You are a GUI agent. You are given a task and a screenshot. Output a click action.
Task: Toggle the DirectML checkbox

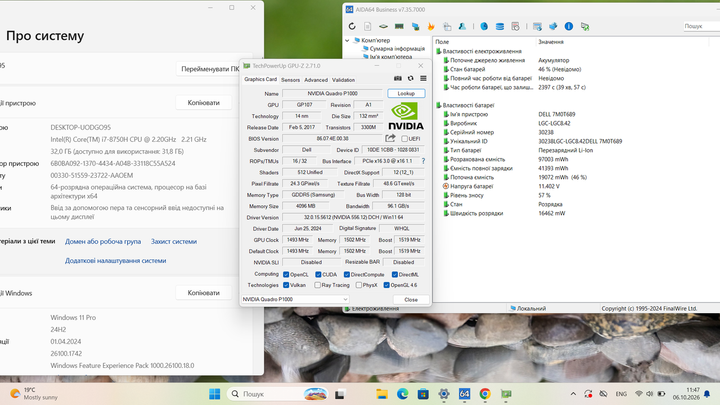click(x=395, y=275)
